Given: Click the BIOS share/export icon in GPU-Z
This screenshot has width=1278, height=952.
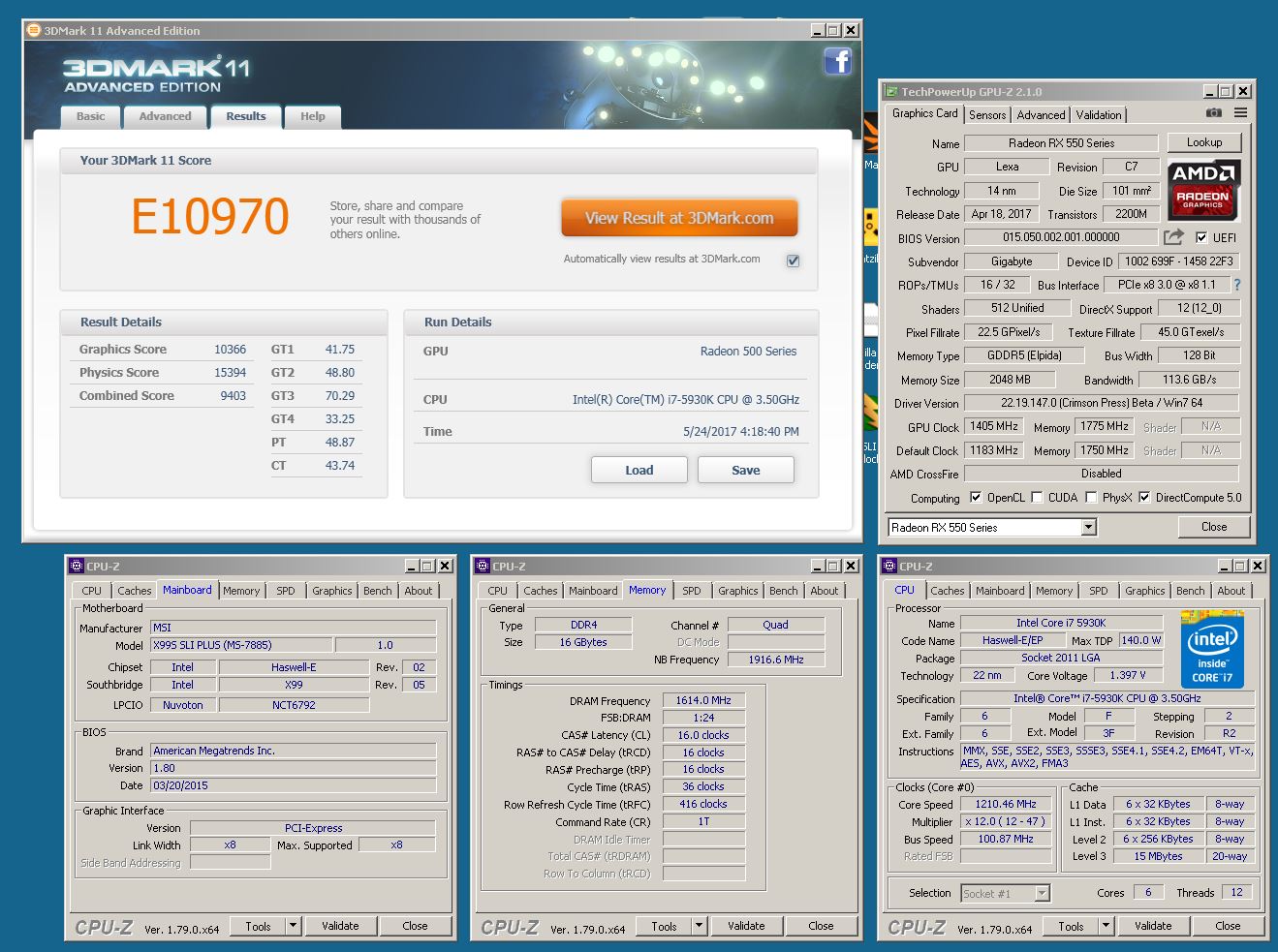Looking at the screenshot, I should (x=1173, y=237).
